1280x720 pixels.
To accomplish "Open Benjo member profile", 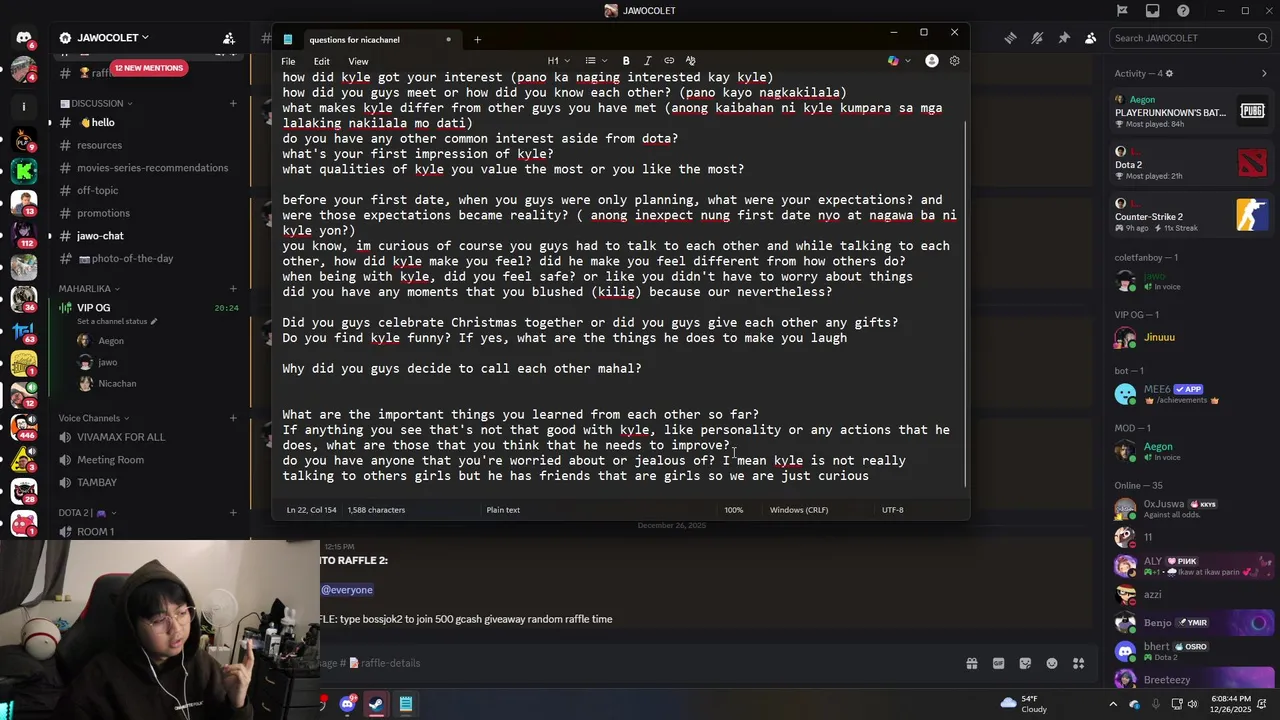I will (1190, 623).
